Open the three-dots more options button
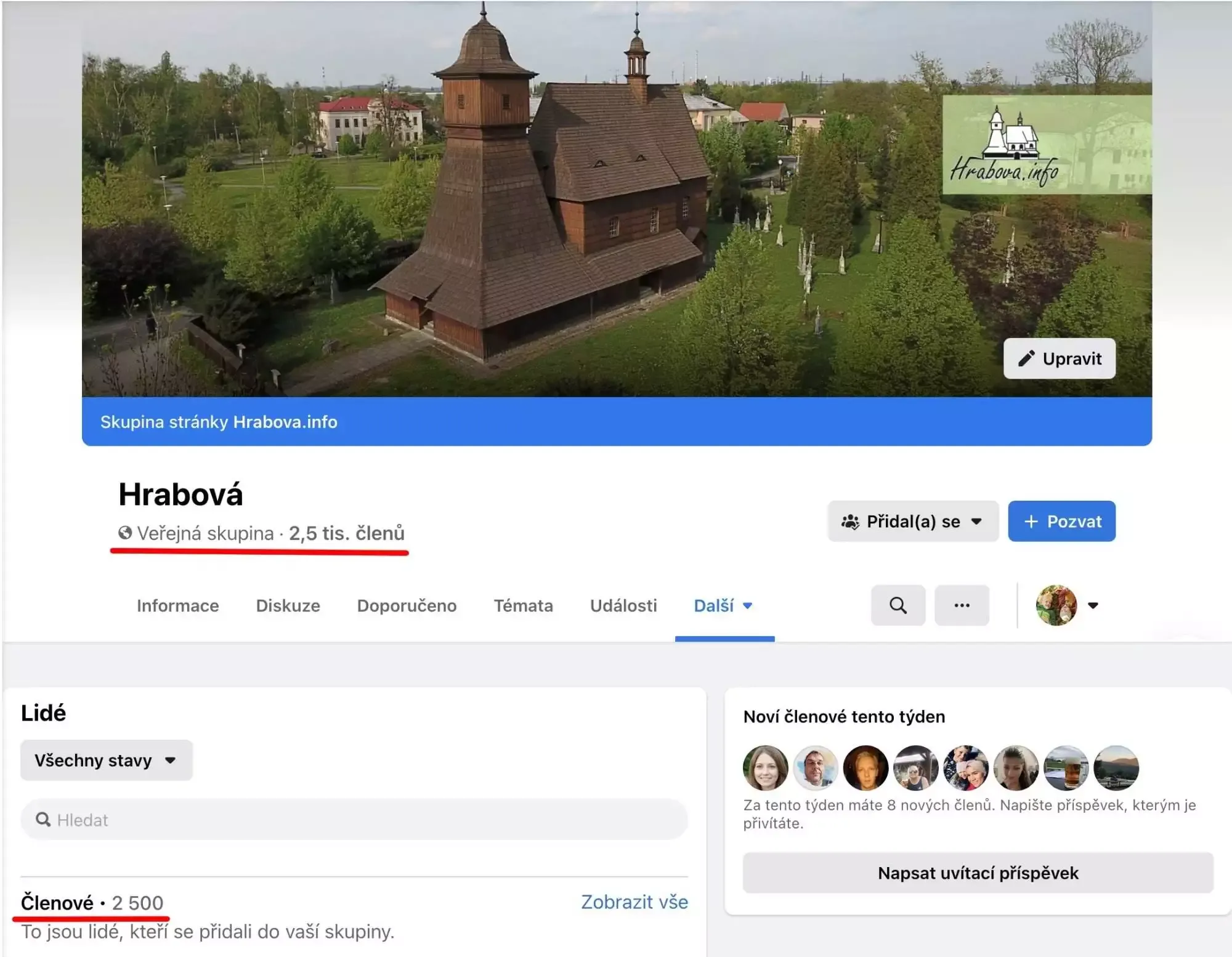 [962, 605]
